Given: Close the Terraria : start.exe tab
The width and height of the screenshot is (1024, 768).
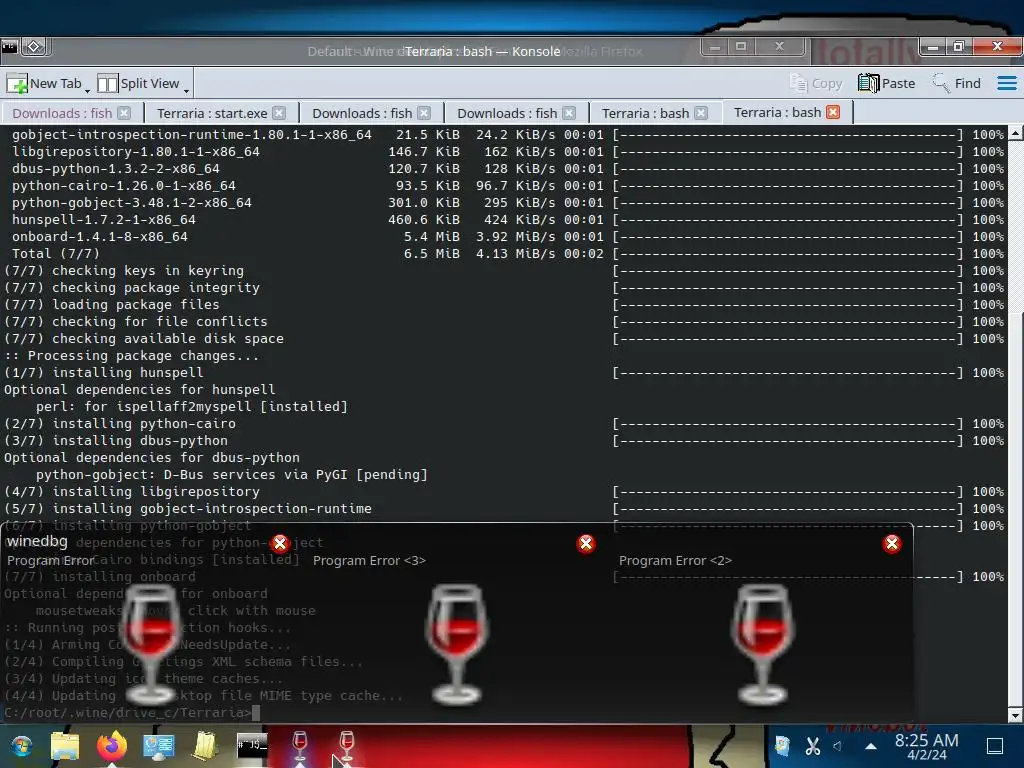Looking at the screenshot, I should [279, 113].
